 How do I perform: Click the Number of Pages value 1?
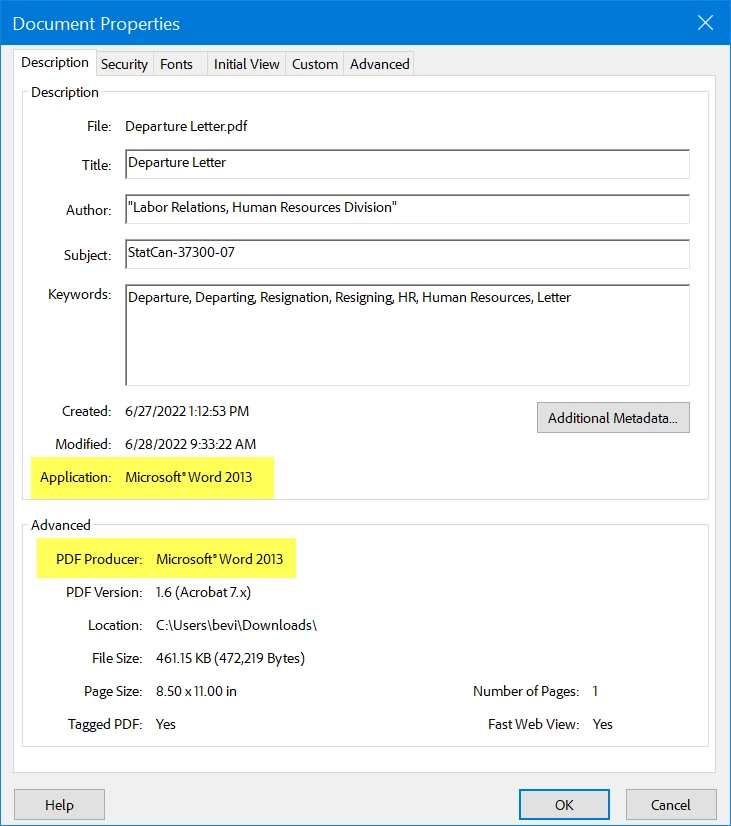[595, 691]
